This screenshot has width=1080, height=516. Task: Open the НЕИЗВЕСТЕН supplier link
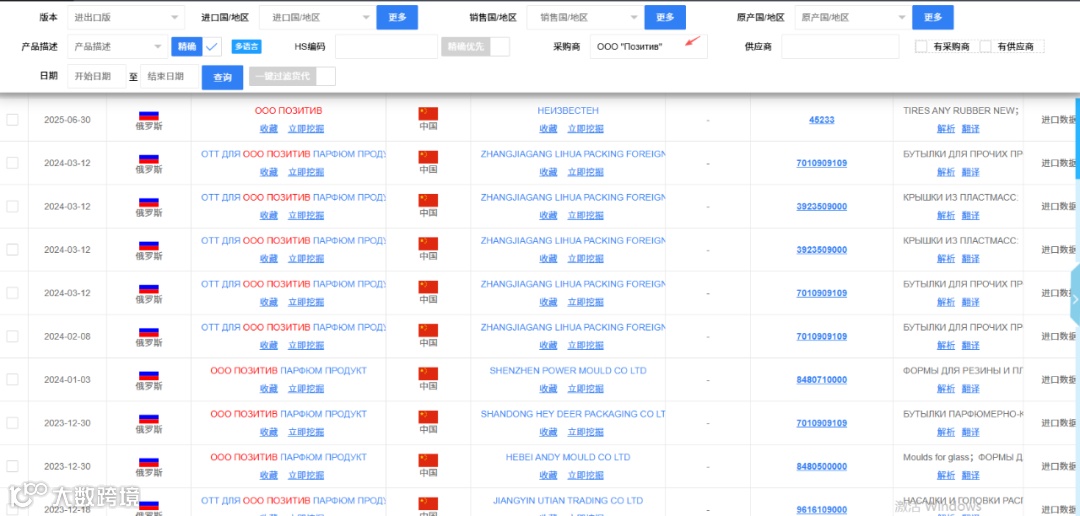tap(568, 110)
